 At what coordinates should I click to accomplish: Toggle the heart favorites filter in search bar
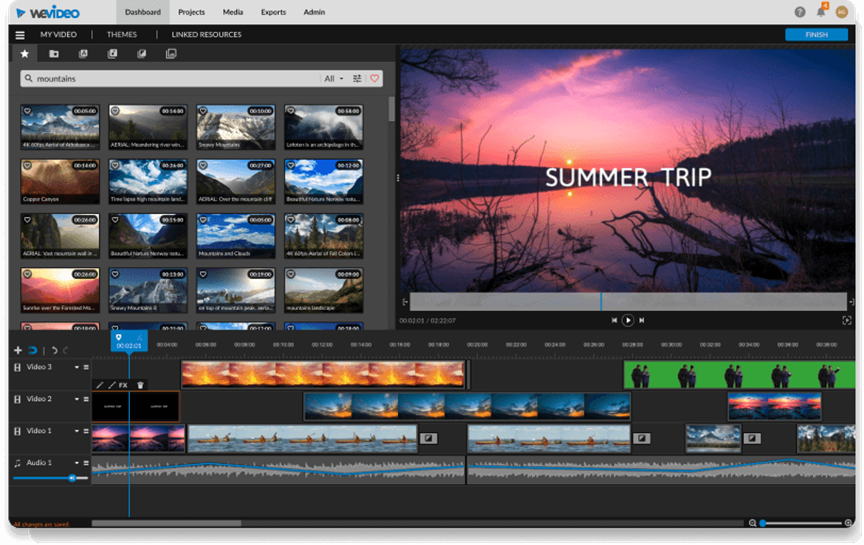375,78
